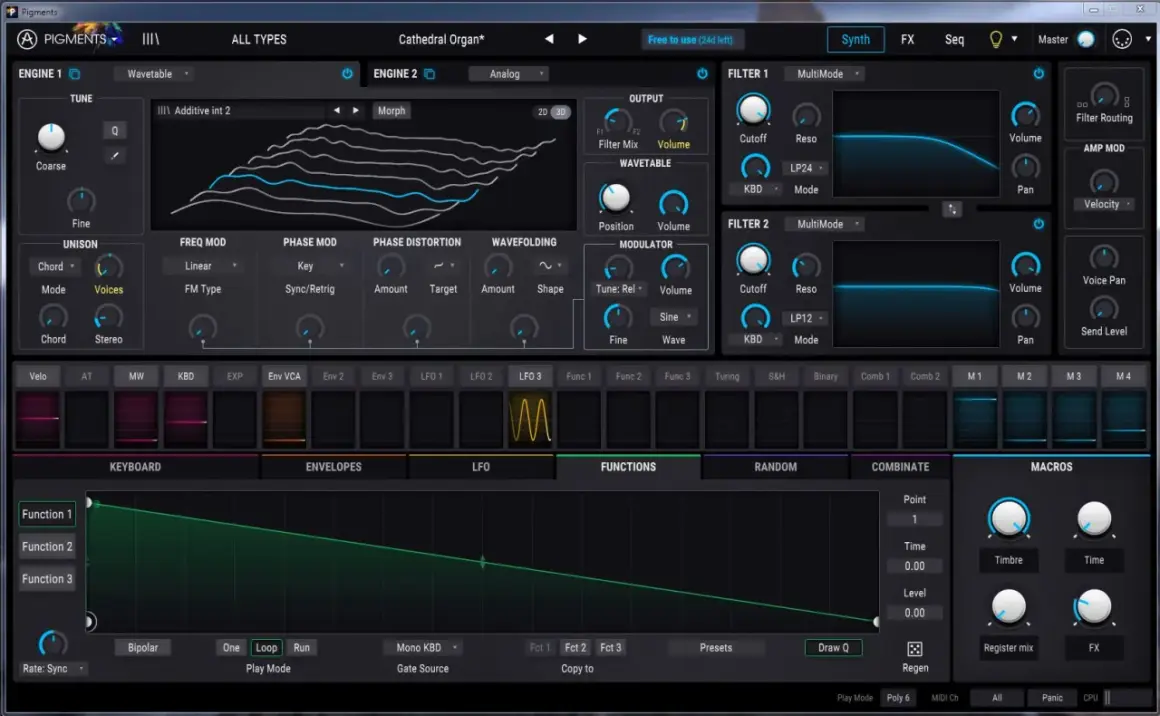
Task: Toggle Draw Q button
Action: 834,647
